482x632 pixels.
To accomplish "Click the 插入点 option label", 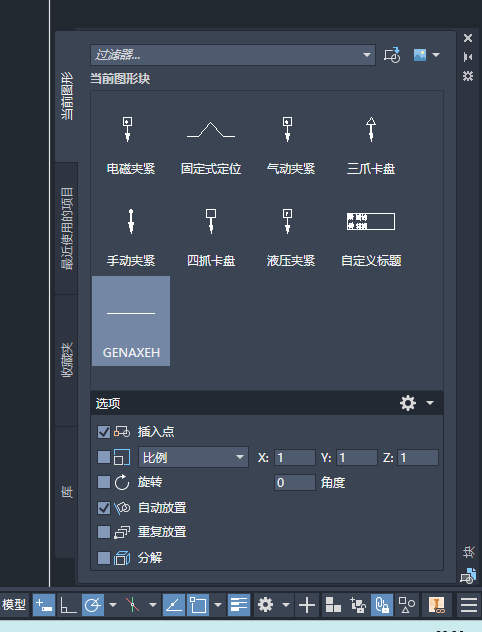I will coord(156,432).
